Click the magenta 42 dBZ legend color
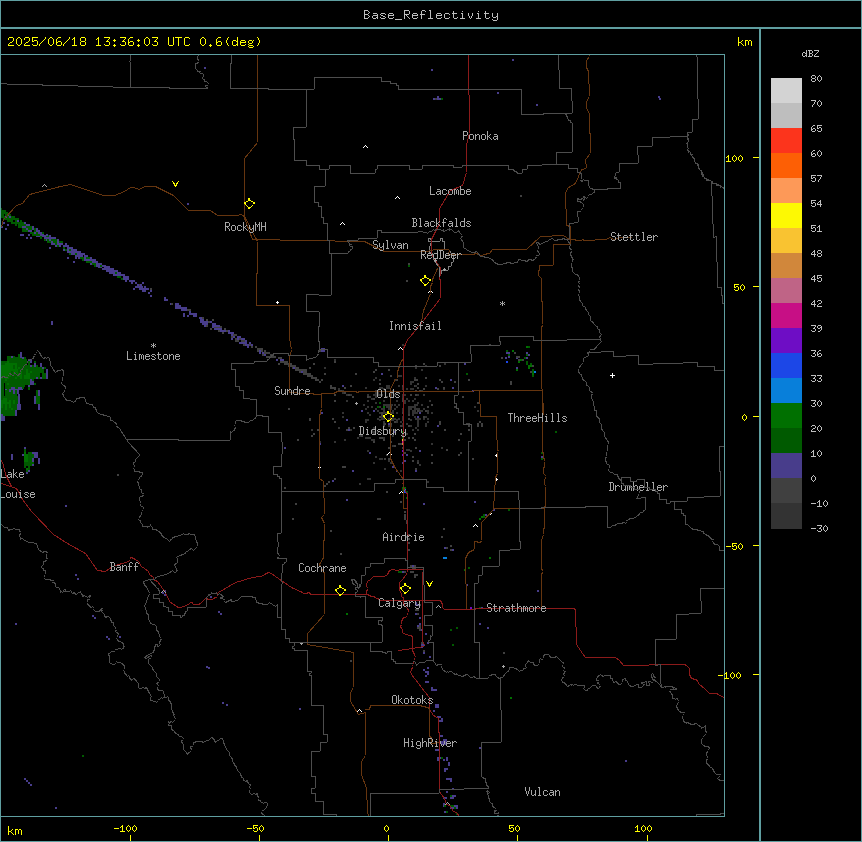This screenshot has height=842, width=862. [786, 315]
